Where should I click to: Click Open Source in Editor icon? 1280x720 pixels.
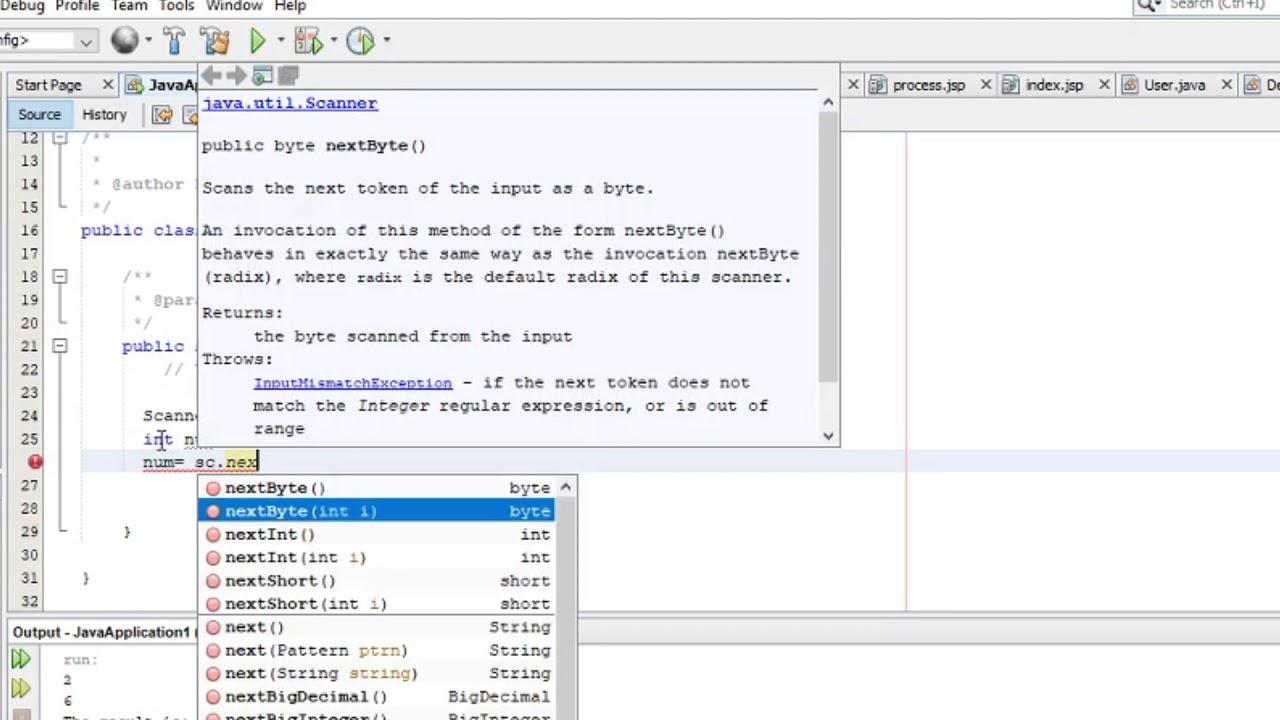(x=288, y=76)
